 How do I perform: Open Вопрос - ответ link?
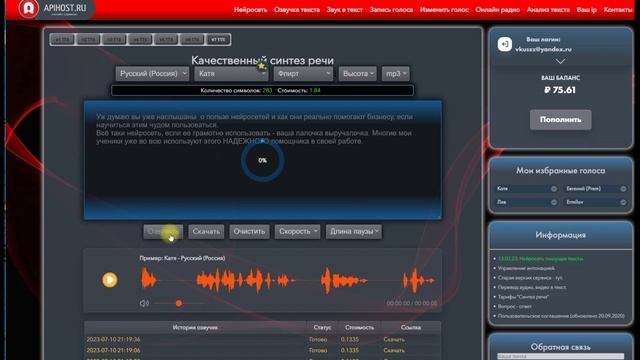(x=515, y=306)
